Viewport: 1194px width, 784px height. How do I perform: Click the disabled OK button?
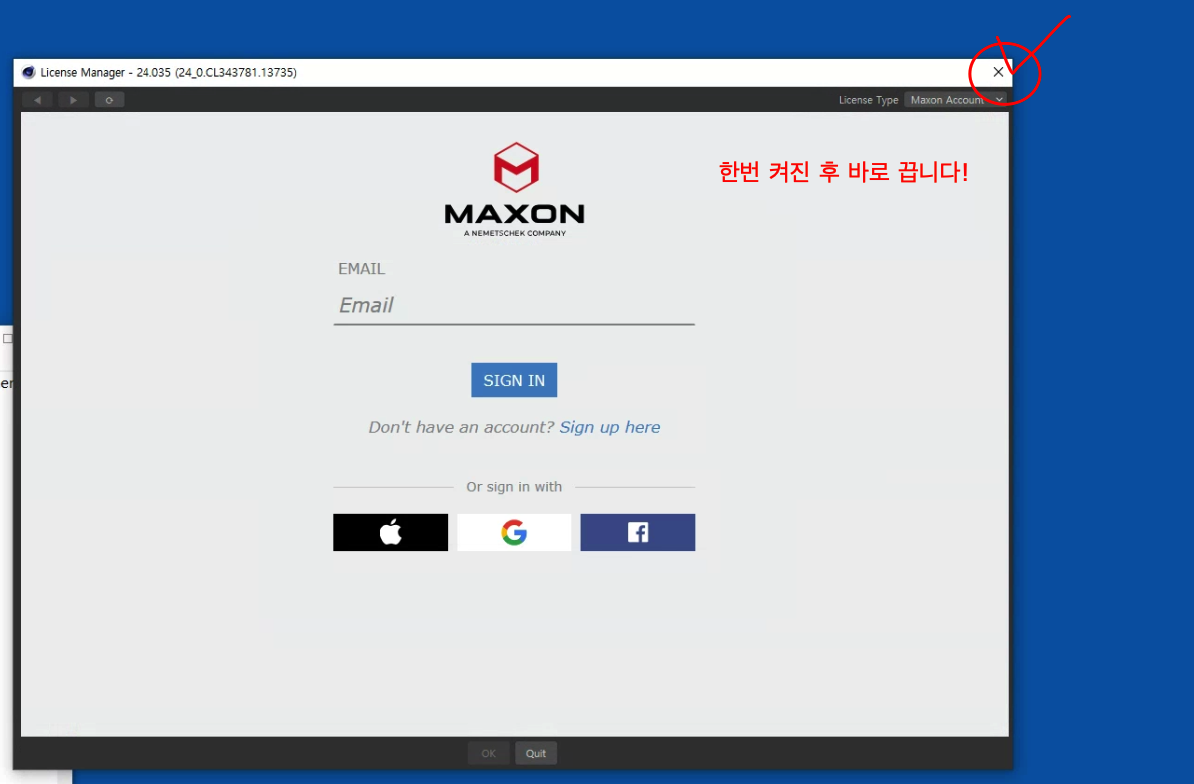click(489, 754)
